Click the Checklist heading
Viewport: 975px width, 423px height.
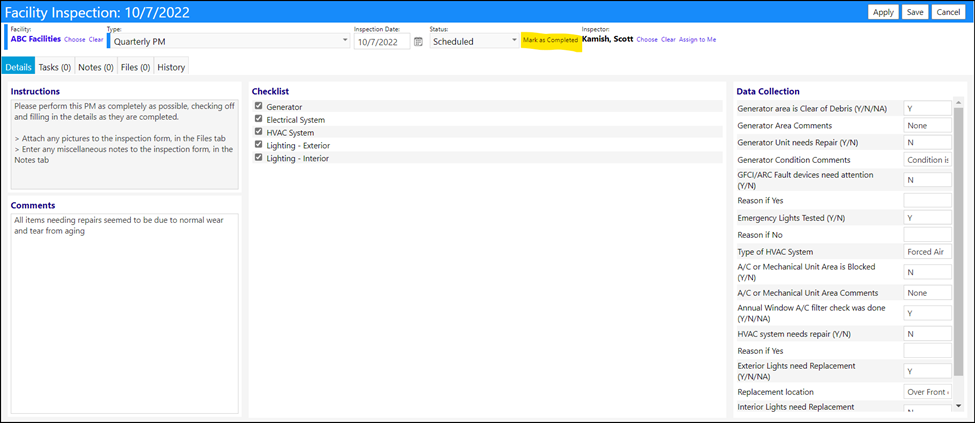pos(270,91)
